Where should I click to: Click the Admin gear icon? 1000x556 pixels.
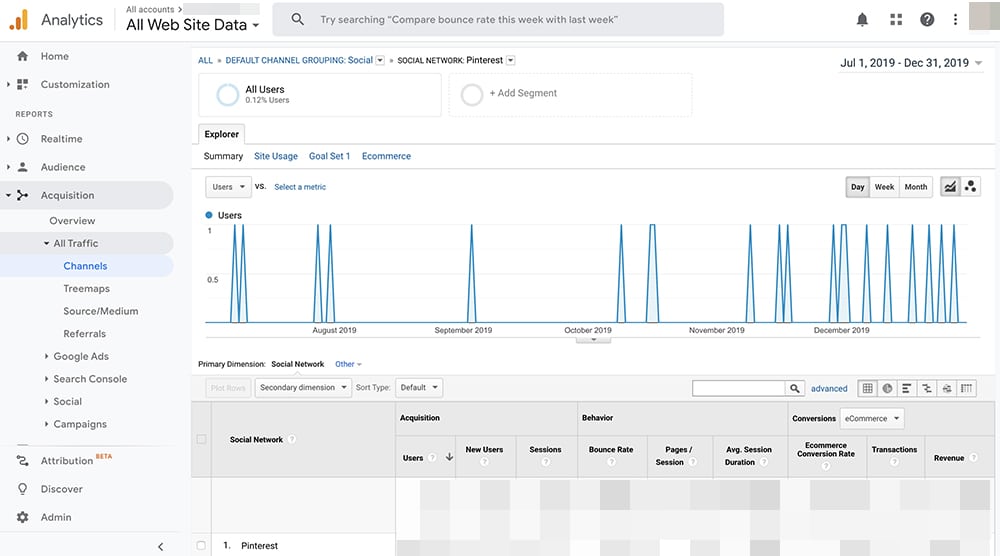click(x=22, y=517)
